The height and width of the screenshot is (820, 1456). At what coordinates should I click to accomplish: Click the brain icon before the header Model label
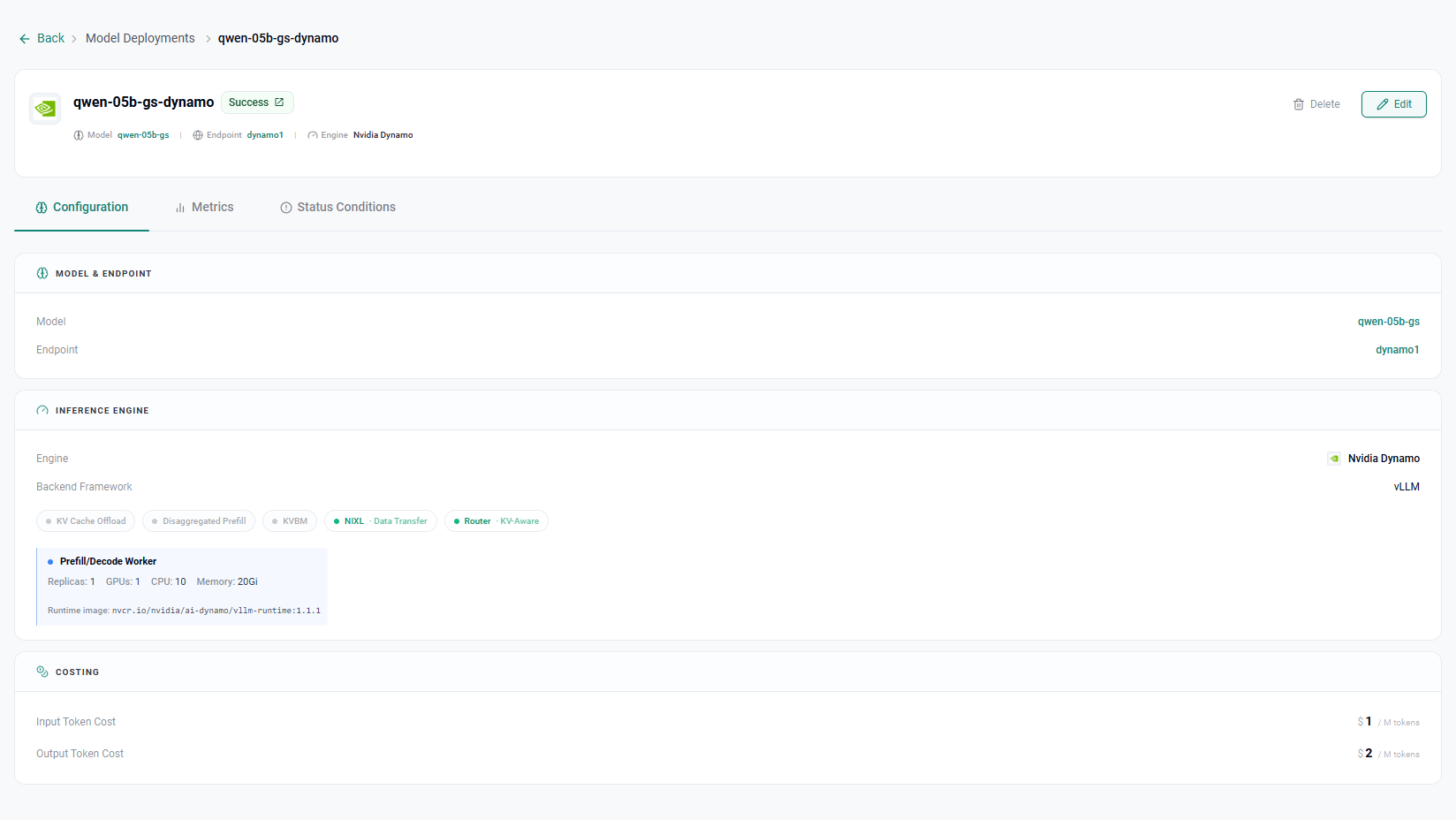point(79,135)
